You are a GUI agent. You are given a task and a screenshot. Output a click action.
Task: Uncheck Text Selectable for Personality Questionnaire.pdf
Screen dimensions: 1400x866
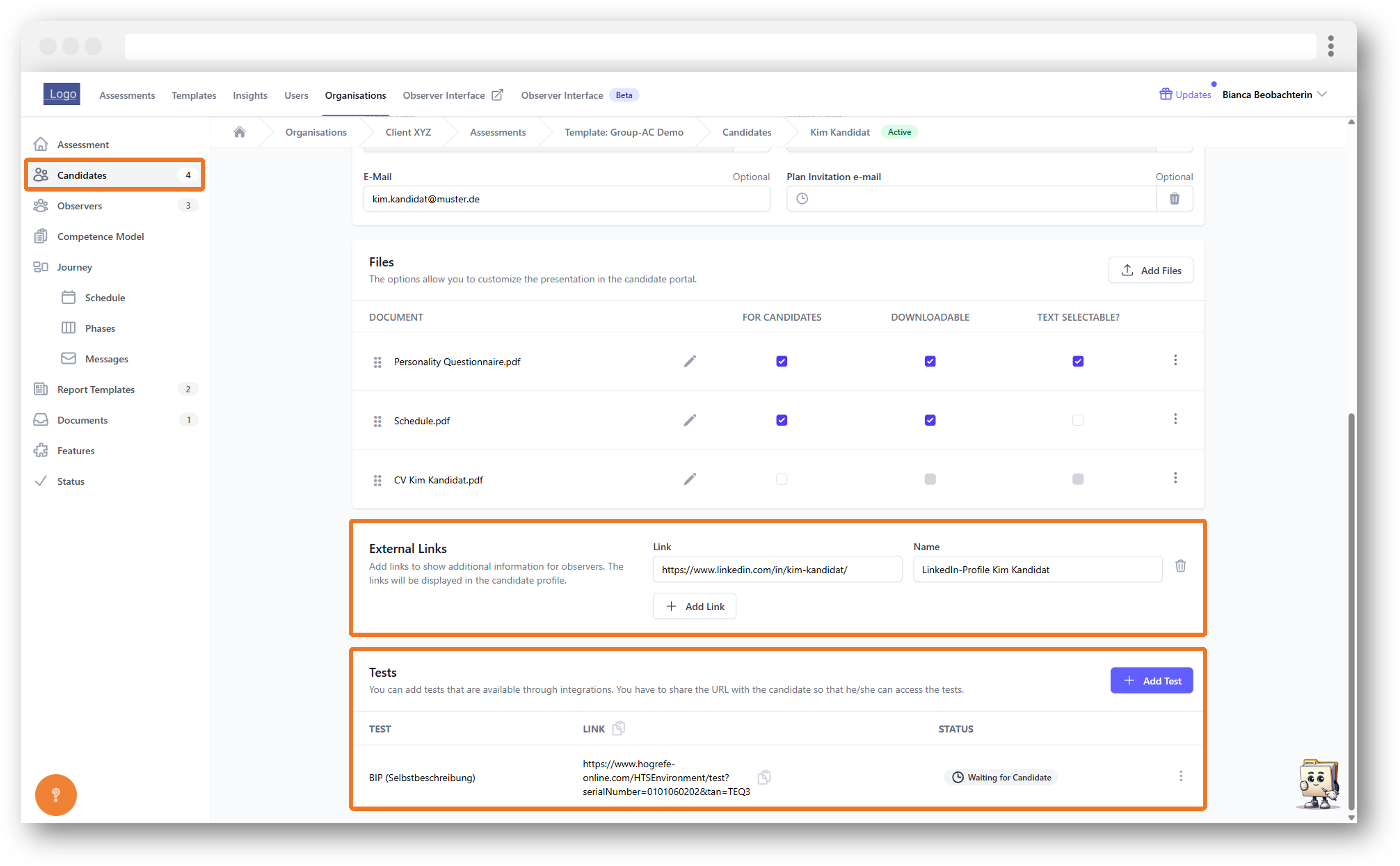coord(1078,362)
